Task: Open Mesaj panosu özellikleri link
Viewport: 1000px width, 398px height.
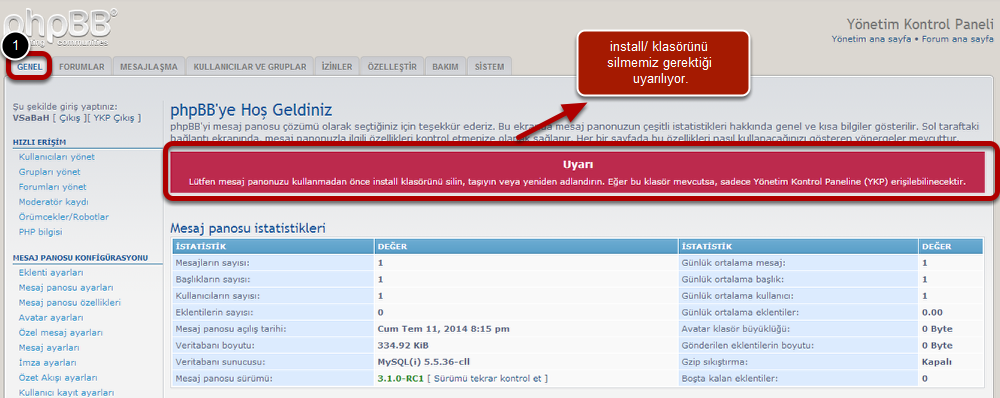Action: point(70,303)
